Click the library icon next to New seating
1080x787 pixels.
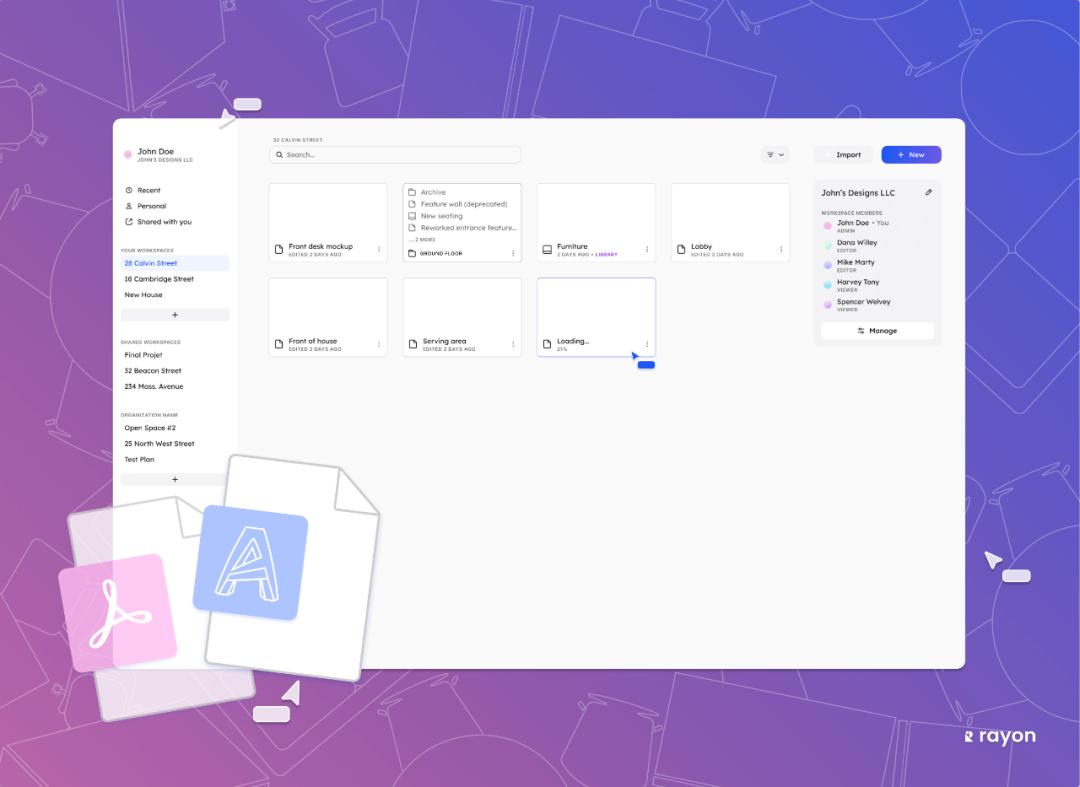pyautogui.click(x=412, y=216)
